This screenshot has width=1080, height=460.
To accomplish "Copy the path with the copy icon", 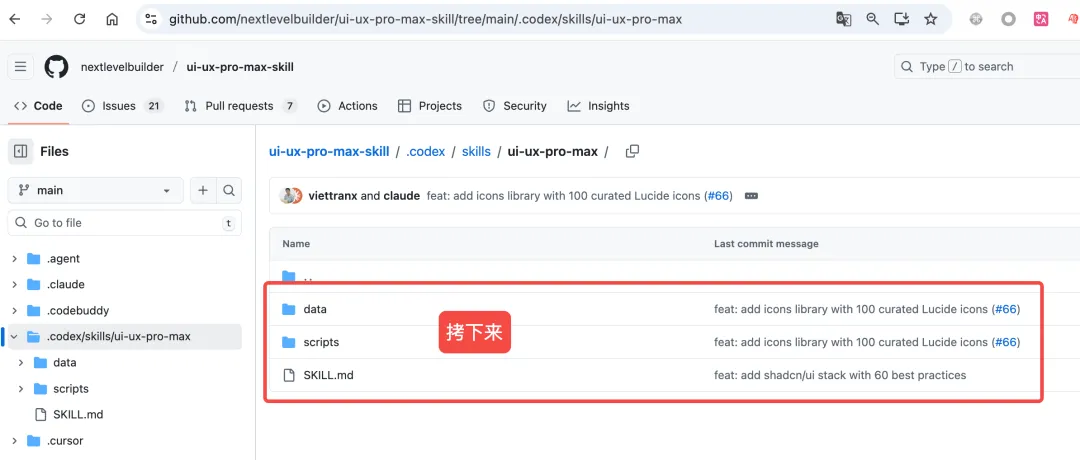I will pyautogui.click(x=632, y=151).
